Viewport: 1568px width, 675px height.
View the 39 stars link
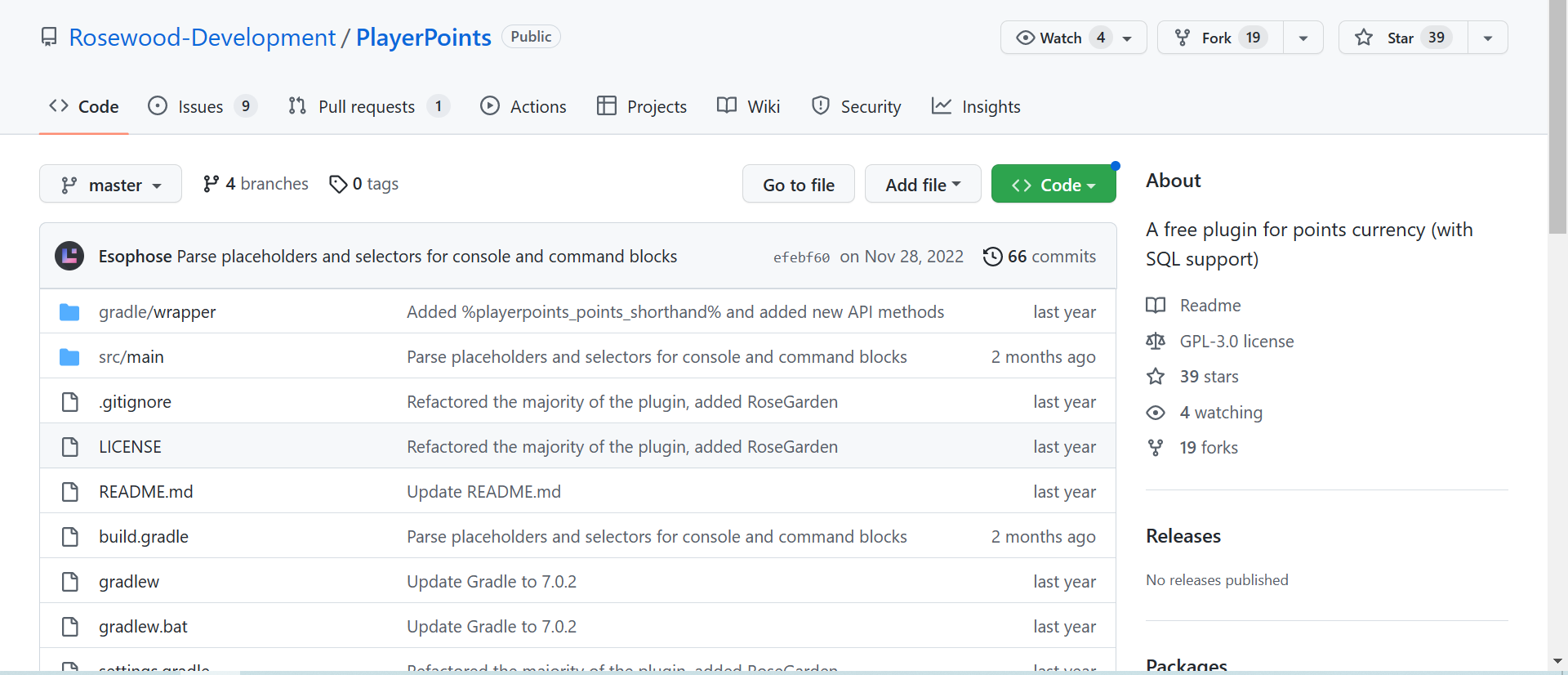(x=1209, y=377)
